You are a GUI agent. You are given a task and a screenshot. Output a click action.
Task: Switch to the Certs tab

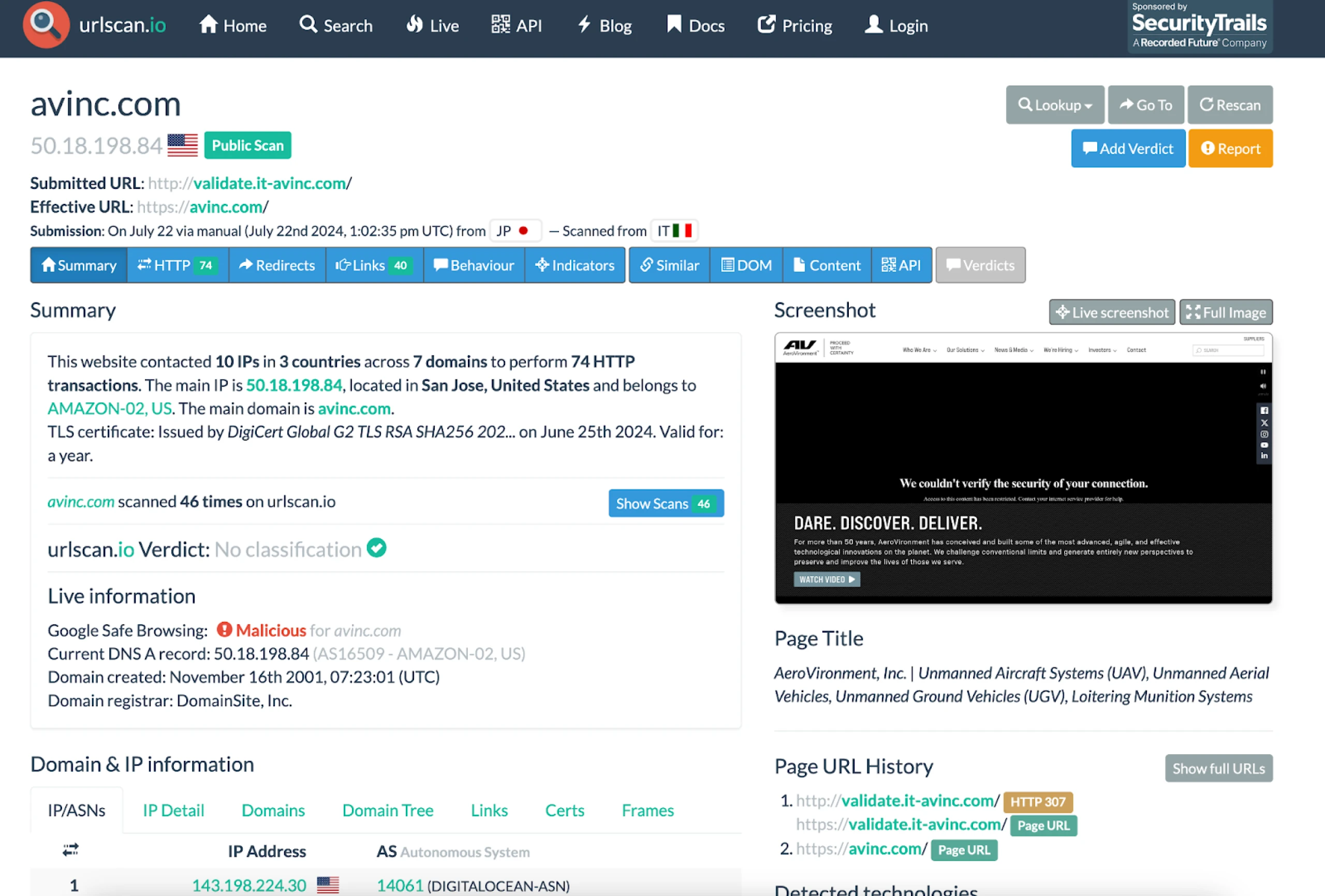point(565,811)
